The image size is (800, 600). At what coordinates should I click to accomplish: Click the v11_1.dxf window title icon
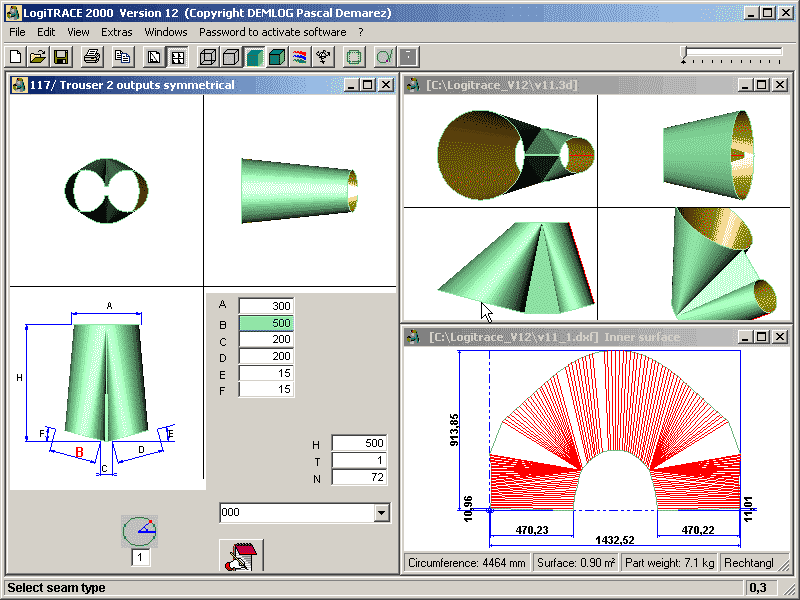point(413,337)
